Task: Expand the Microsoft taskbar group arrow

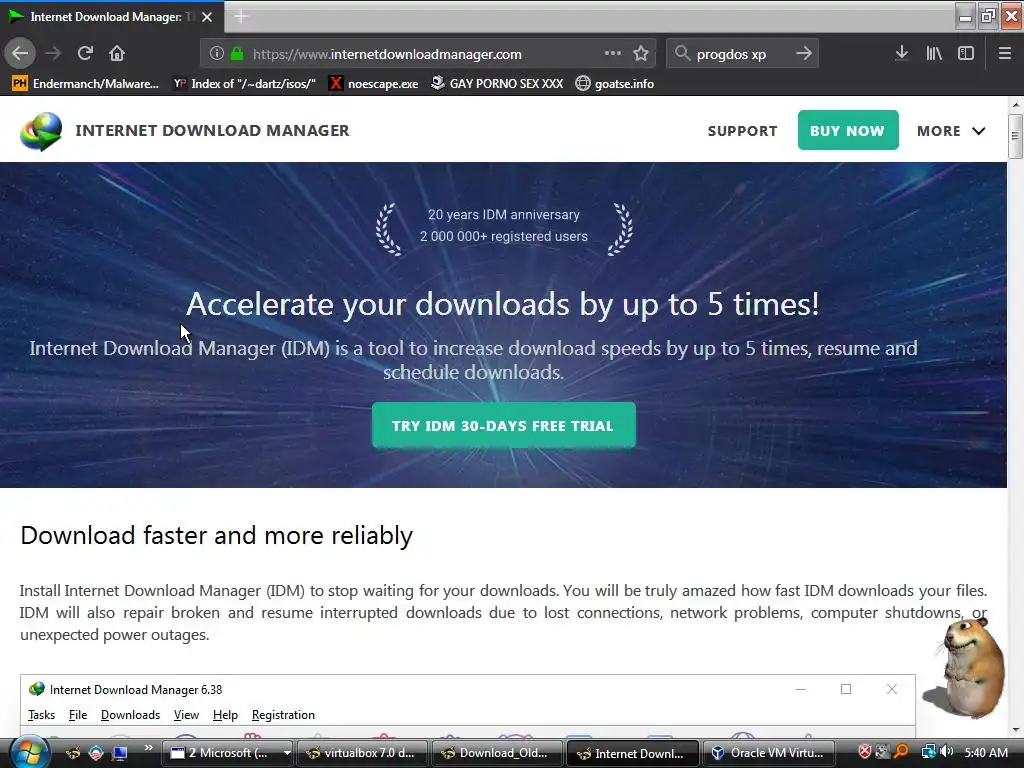Action: coord(287,753)
